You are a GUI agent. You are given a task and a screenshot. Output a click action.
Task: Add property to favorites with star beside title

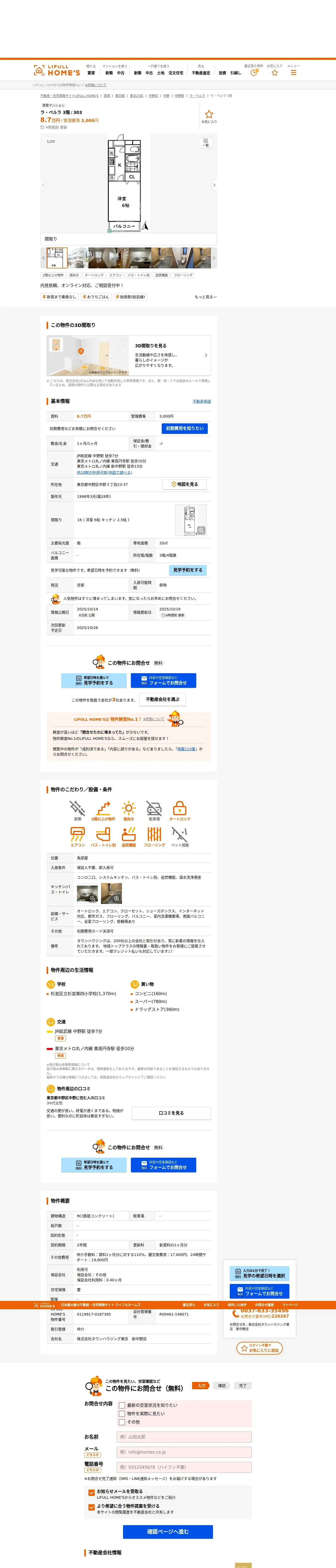click(x=209, y=117)
